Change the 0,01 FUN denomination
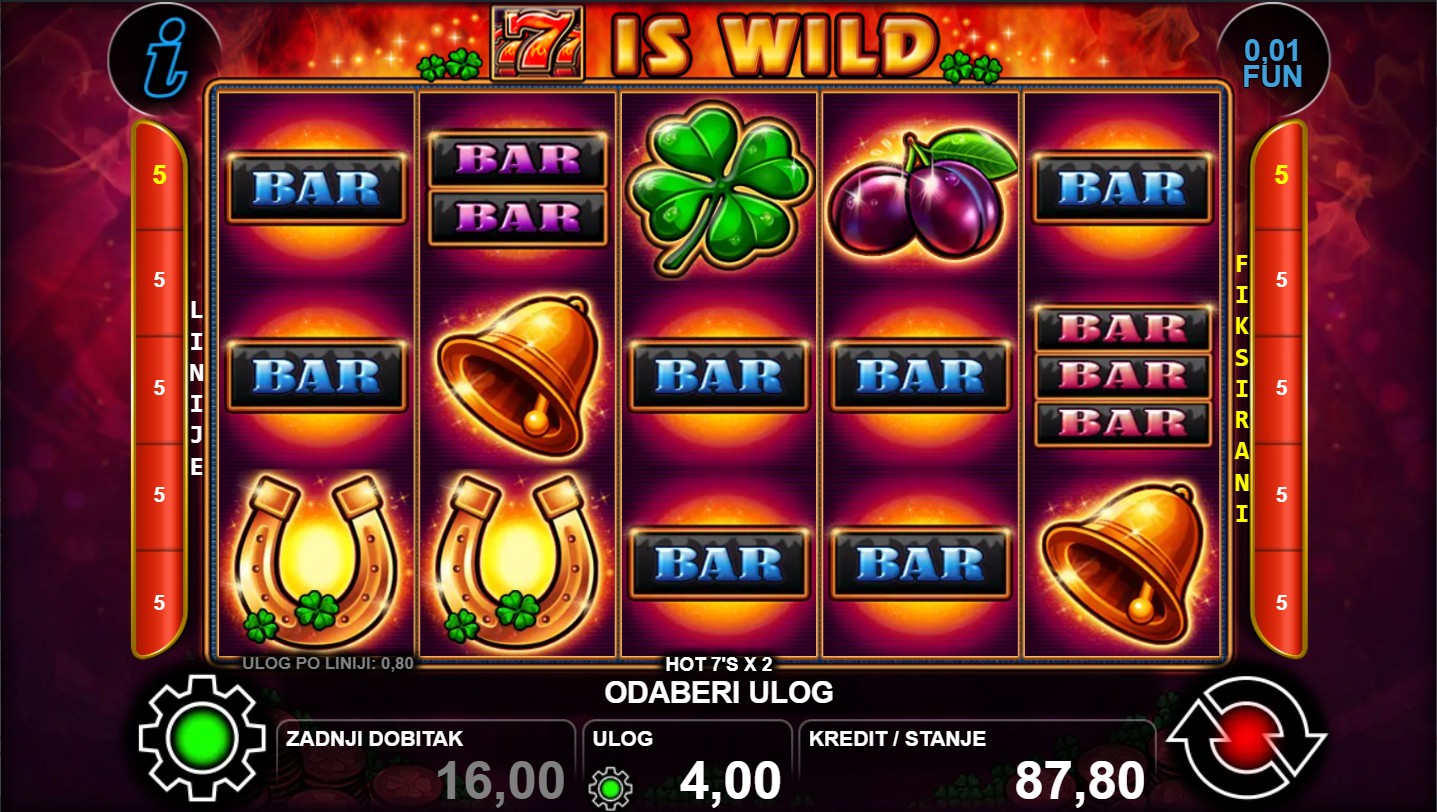Screen dimensions: 1437x812 [x=1273, y=60]
